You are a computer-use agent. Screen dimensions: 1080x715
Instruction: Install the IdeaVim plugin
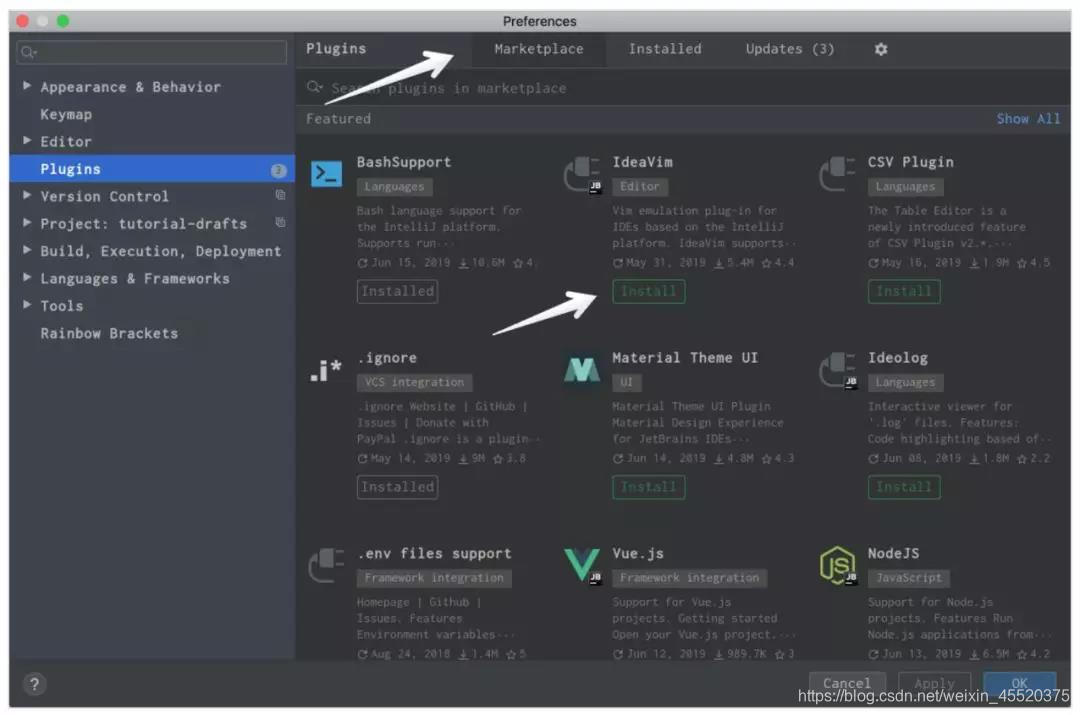pos(648,291)
